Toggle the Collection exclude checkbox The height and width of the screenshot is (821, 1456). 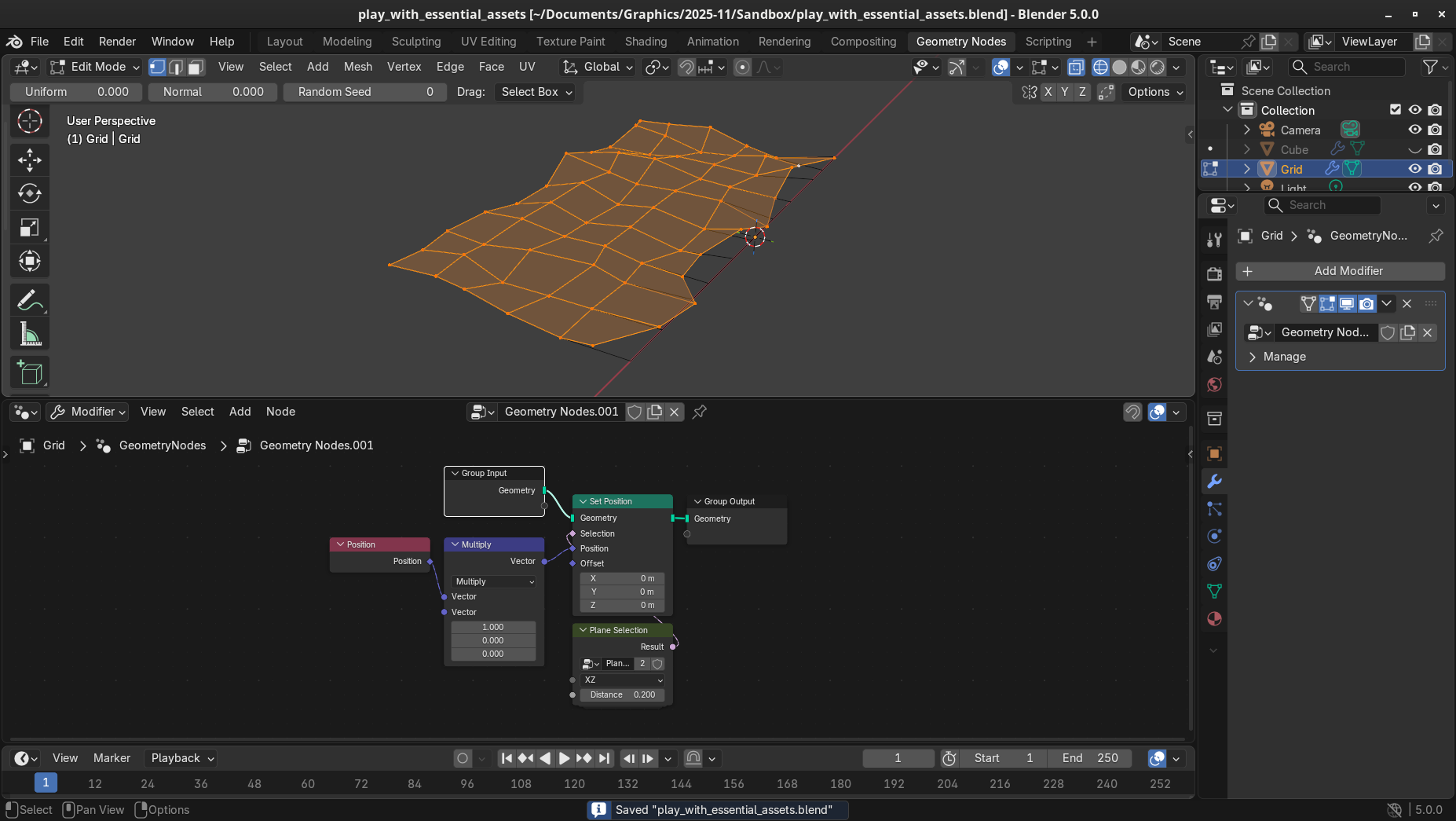pyautogui.click(x=1396, y=110)
